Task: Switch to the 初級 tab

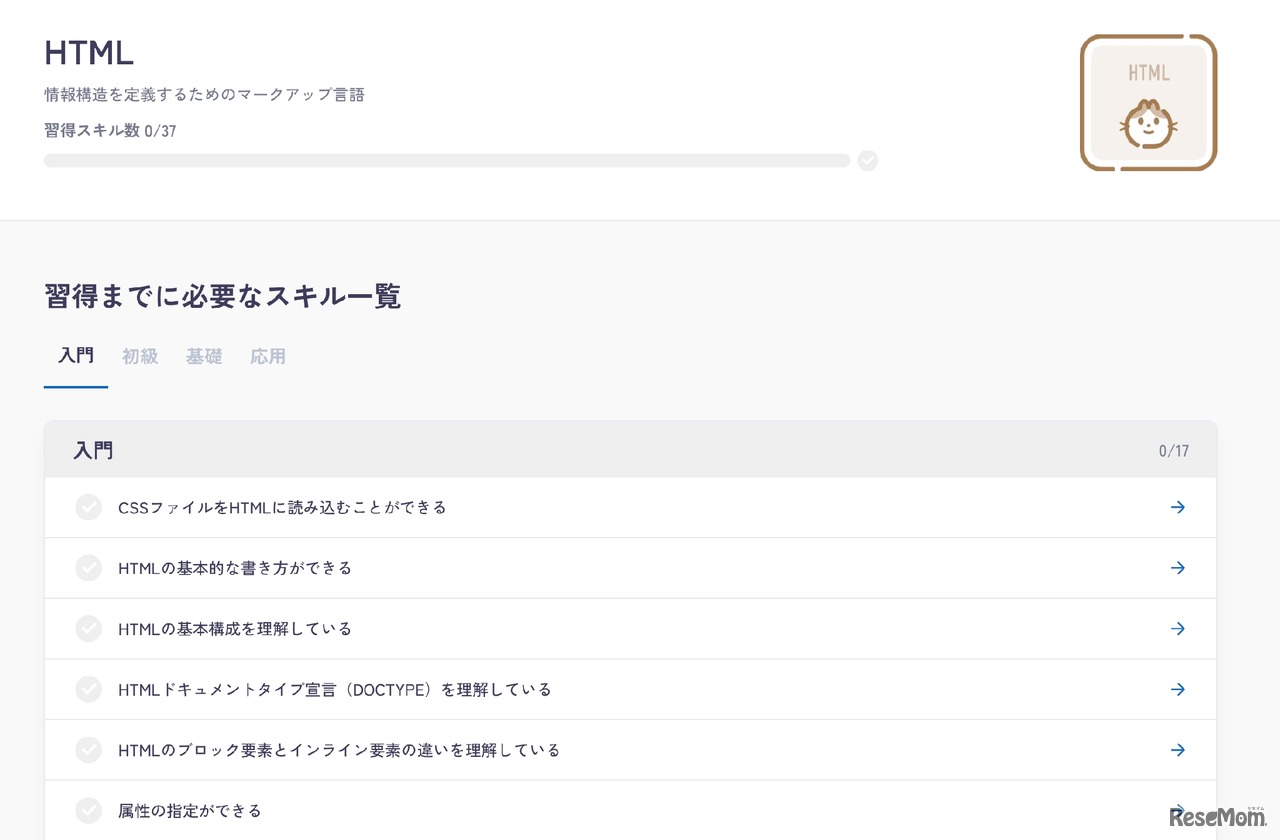Action: (140, 356)
